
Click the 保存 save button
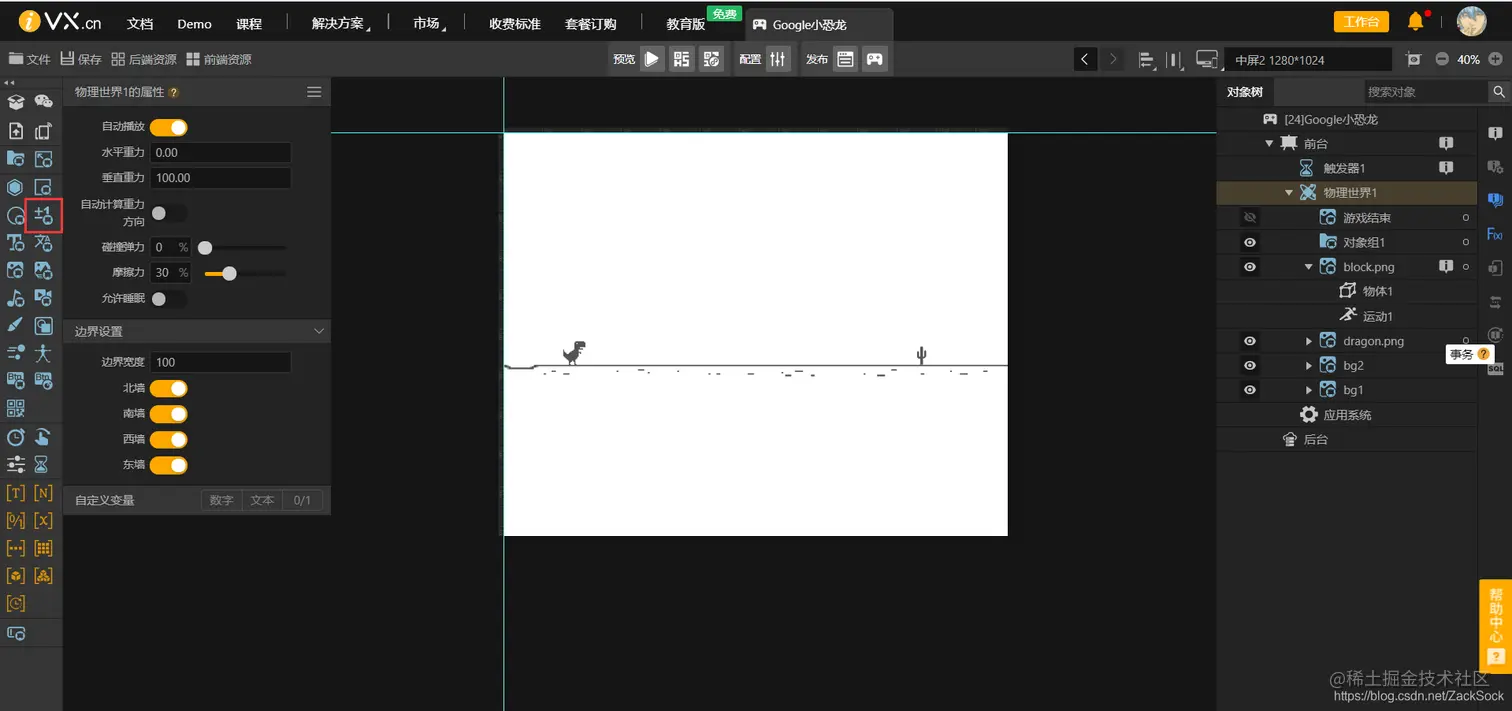pos(81,59)
